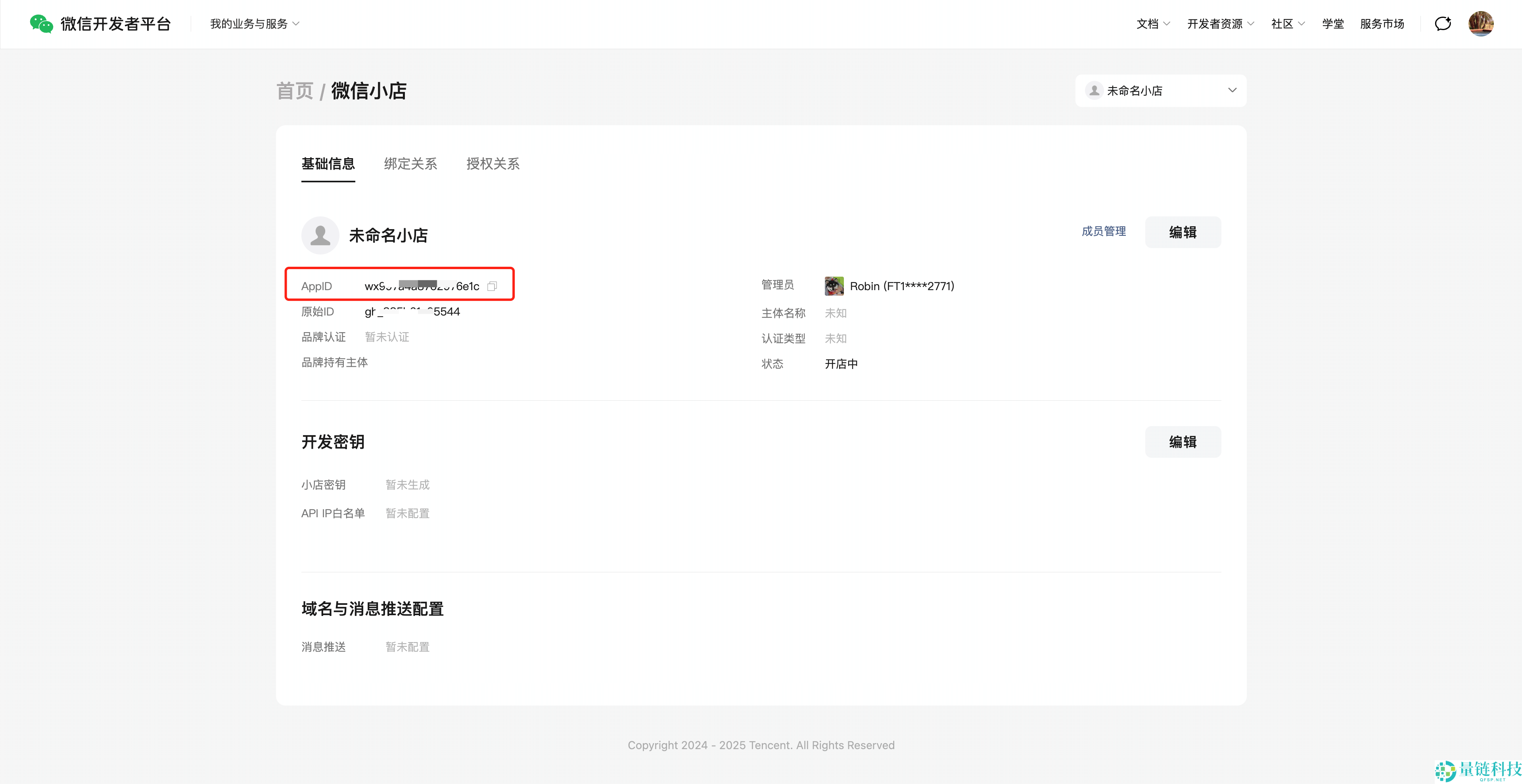Switch to the 授权关系 tab

click(x=493, y=164)
